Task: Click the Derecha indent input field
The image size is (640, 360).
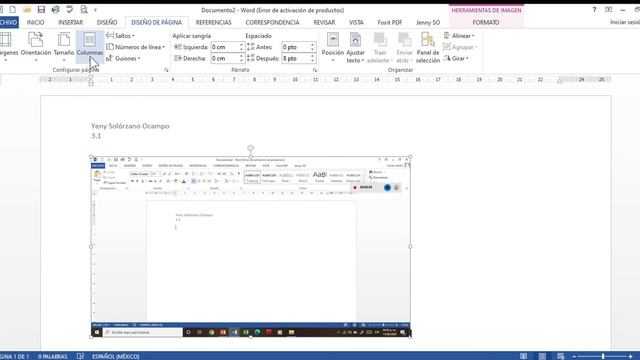Action: pyautogui.click(x=225, y=58)
